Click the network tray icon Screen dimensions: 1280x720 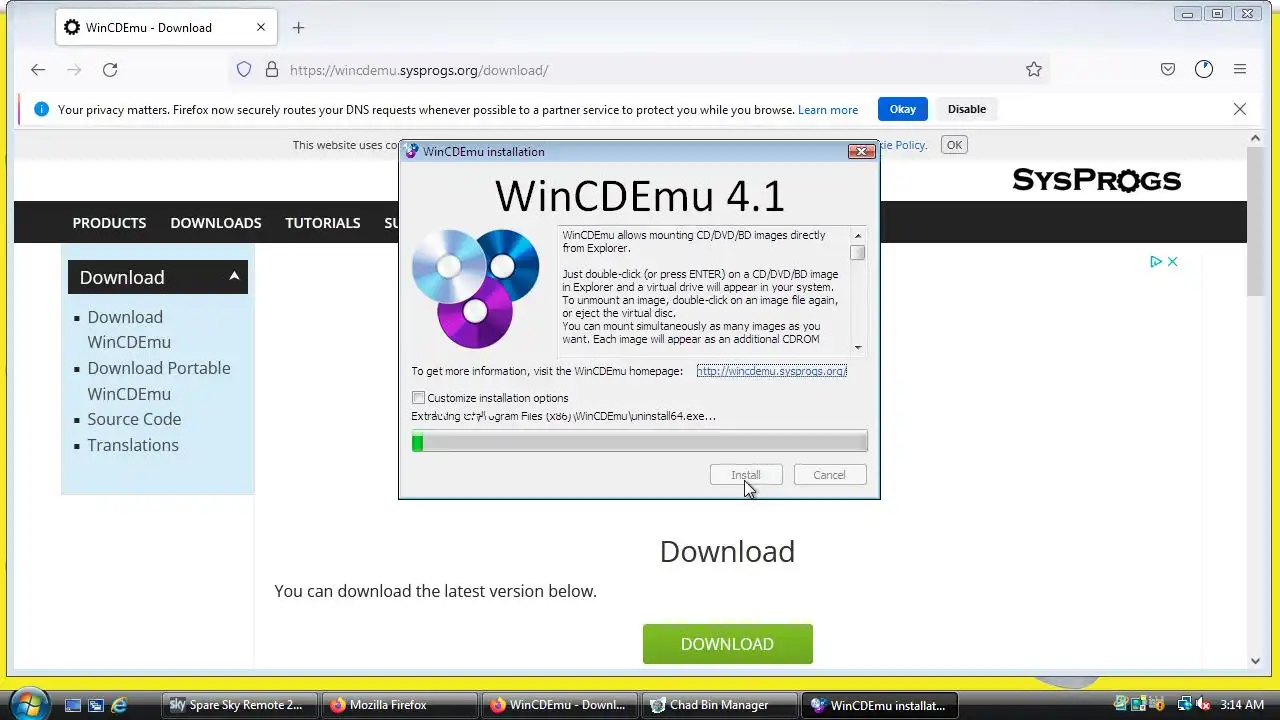coord(1184,705)
